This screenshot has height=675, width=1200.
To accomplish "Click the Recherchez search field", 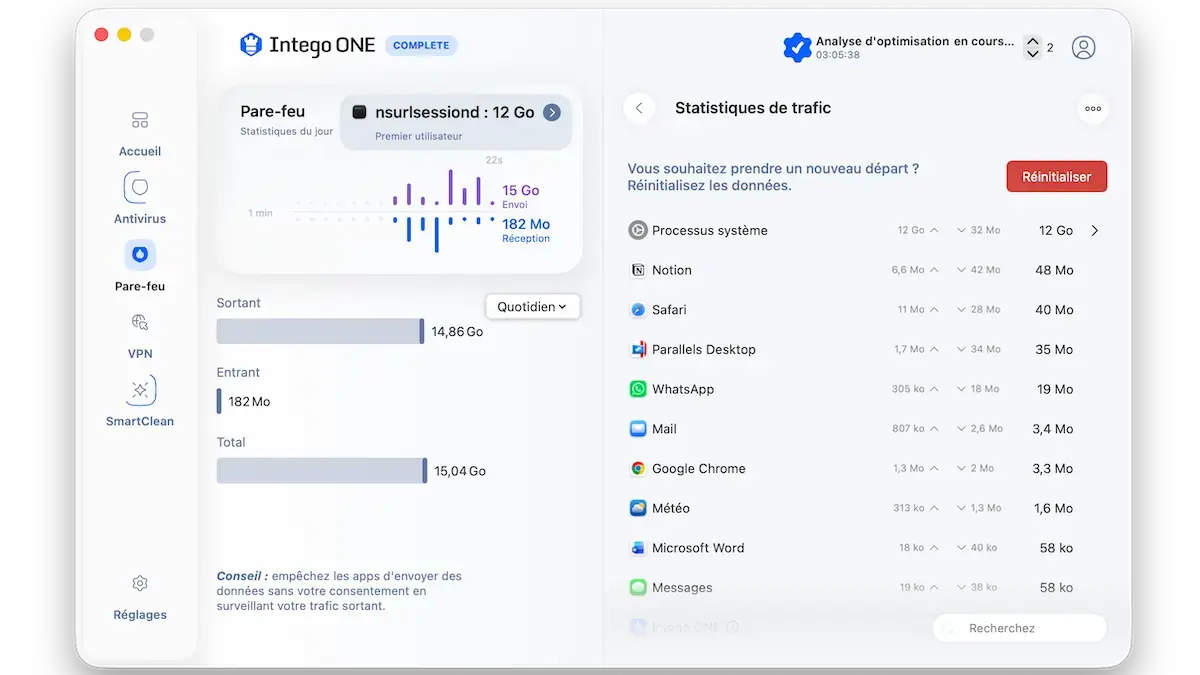I will pos(1020,628).
